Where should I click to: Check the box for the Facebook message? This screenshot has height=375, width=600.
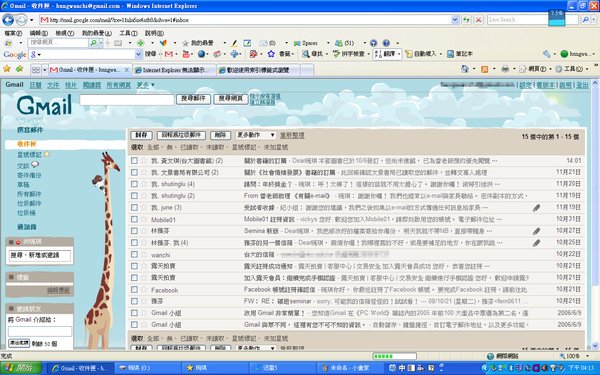point(134,290)
